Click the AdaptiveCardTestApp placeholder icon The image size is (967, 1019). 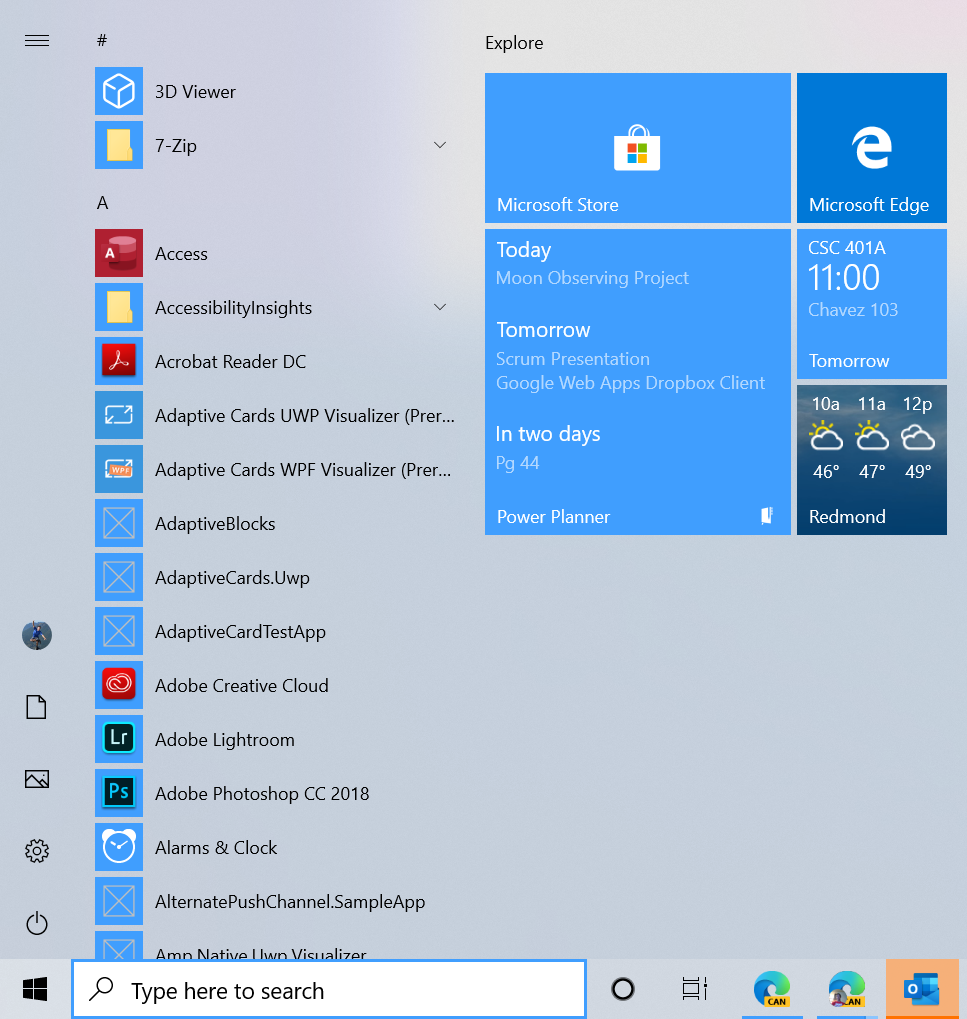tap(119, 630)
